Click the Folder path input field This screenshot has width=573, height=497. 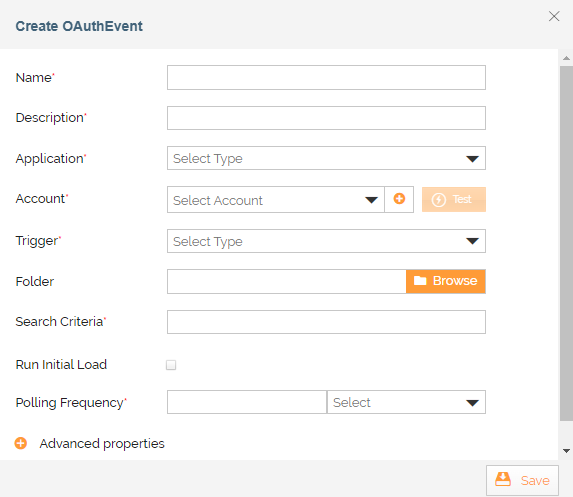pyautogui.click(x=286, y=281)
